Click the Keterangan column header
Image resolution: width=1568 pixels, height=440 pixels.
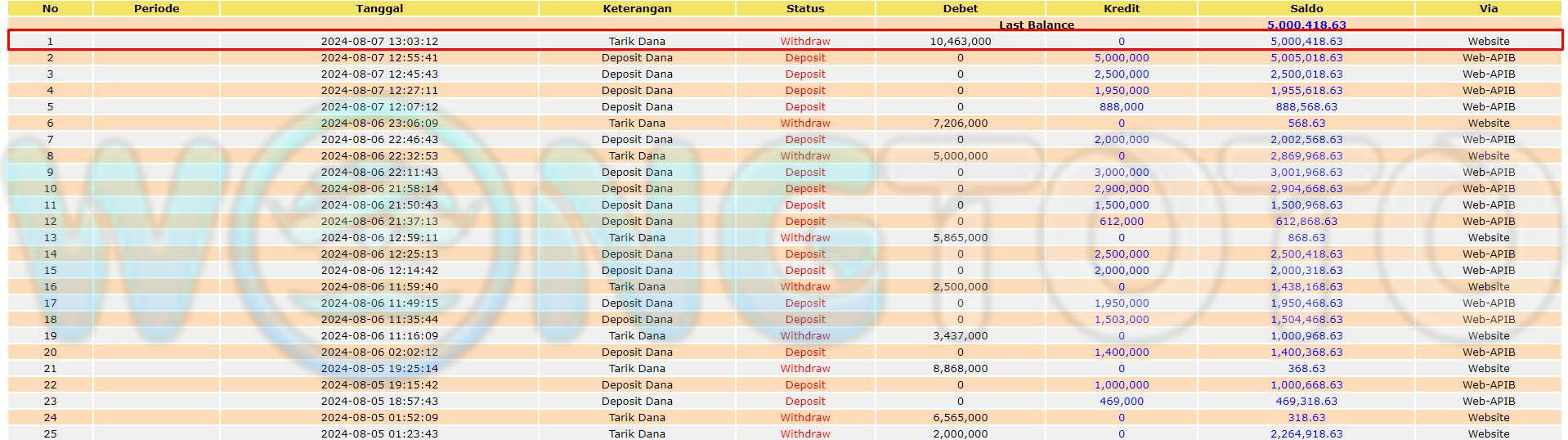637,8
